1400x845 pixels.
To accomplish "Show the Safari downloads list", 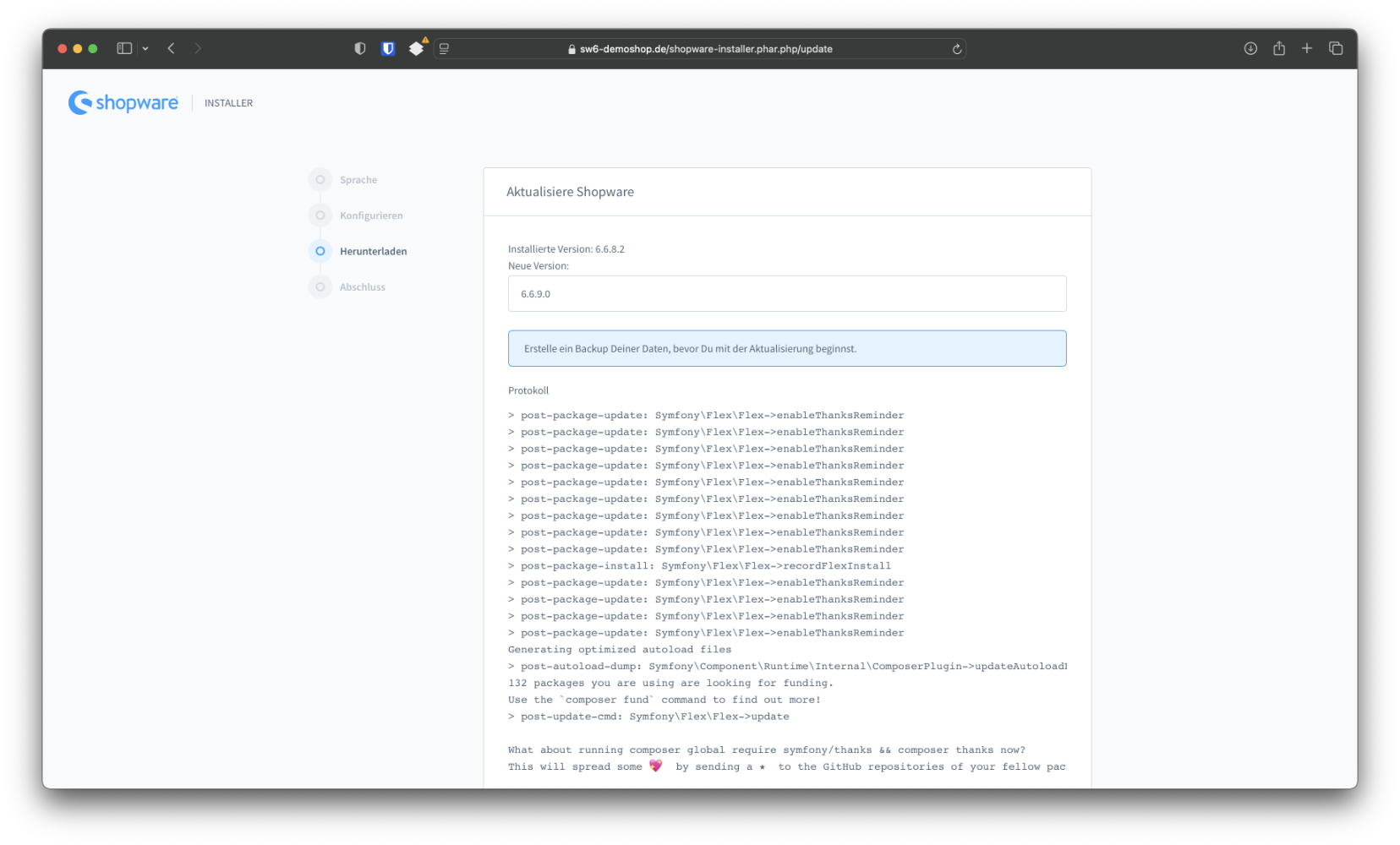I will [x=1250, y=49].
